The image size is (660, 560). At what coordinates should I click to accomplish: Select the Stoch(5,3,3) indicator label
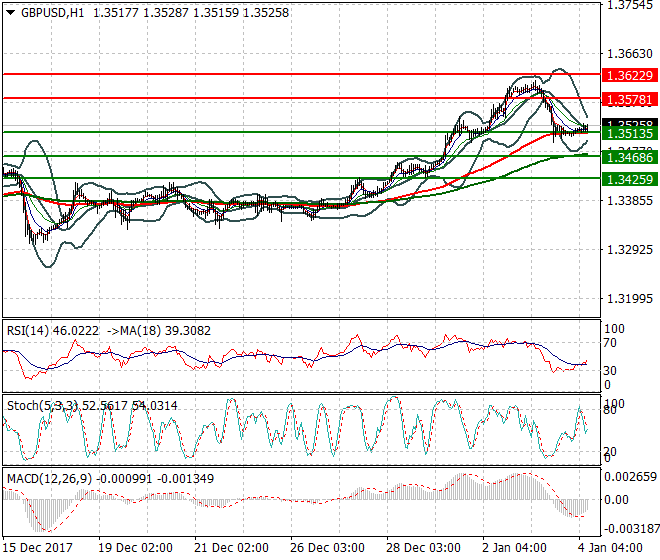click(42, 406)
